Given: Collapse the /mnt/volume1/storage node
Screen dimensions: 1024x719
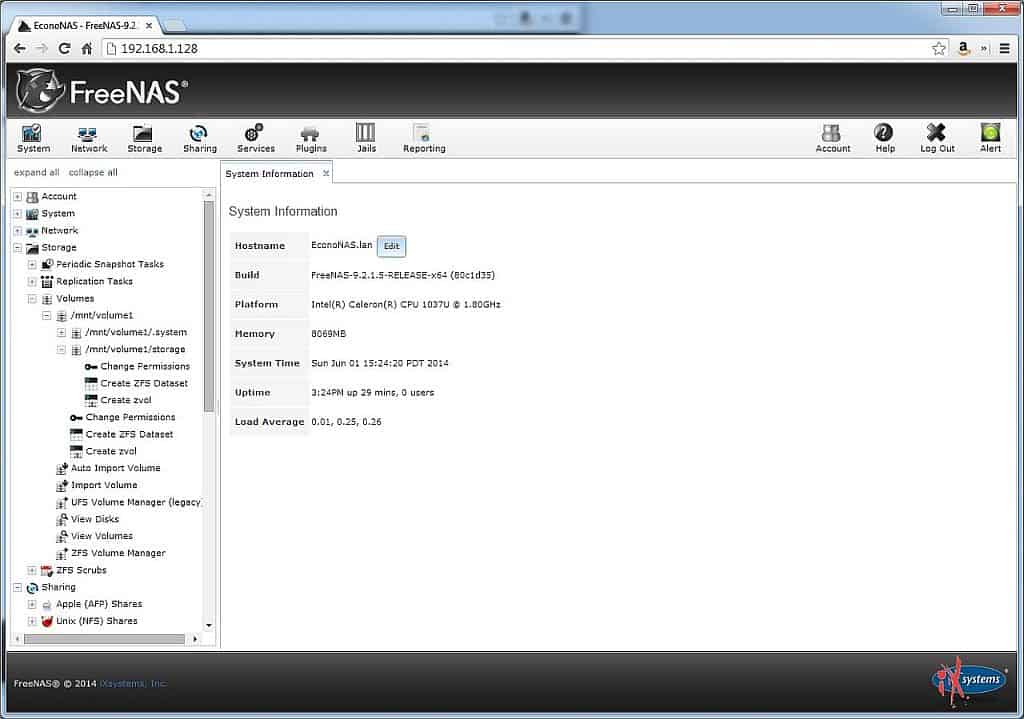Looking at the screenshot, I should tap(61, 349).
